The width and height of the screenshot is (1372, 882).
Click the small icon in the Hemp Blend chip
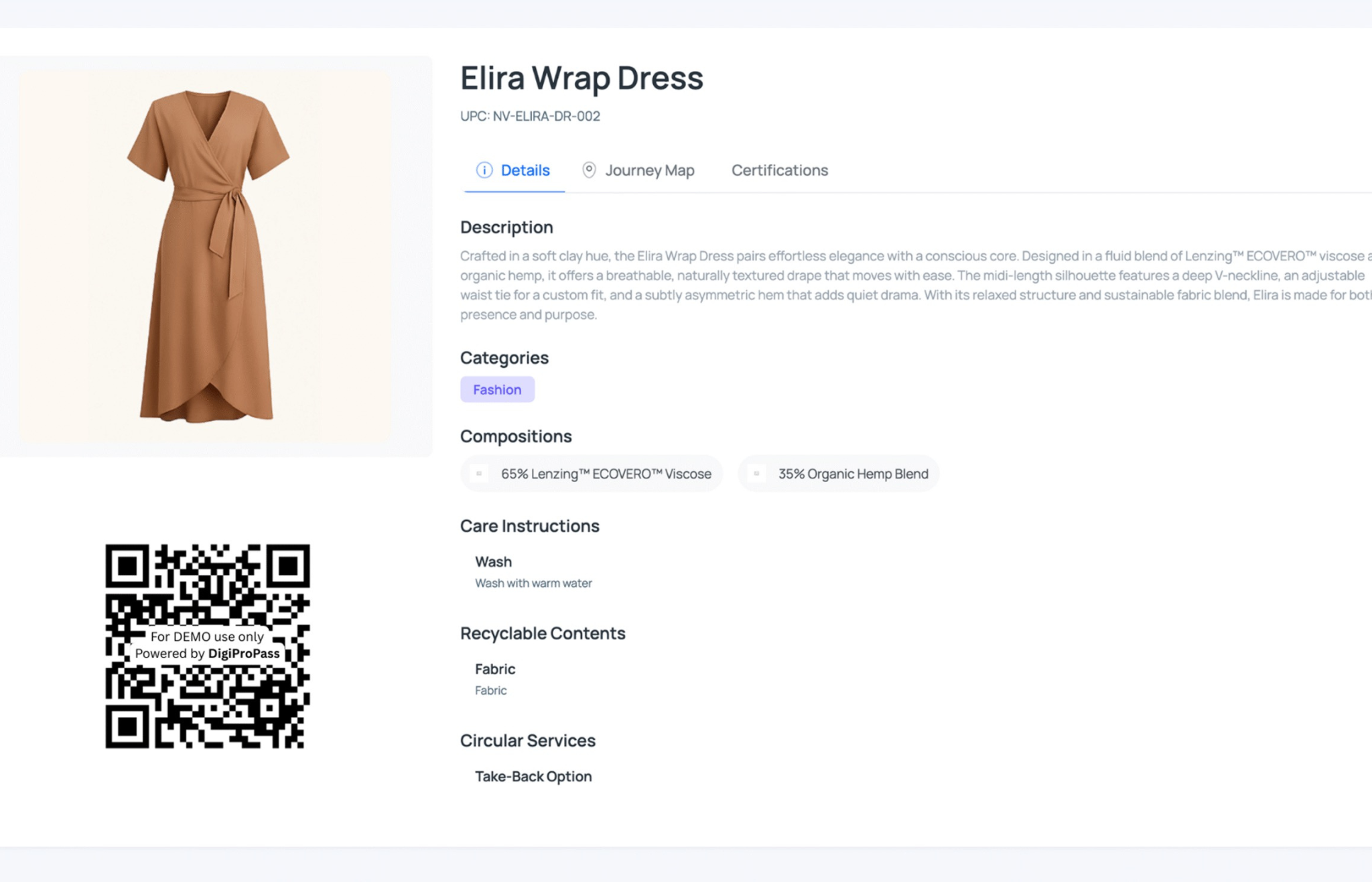pos(756,474)
